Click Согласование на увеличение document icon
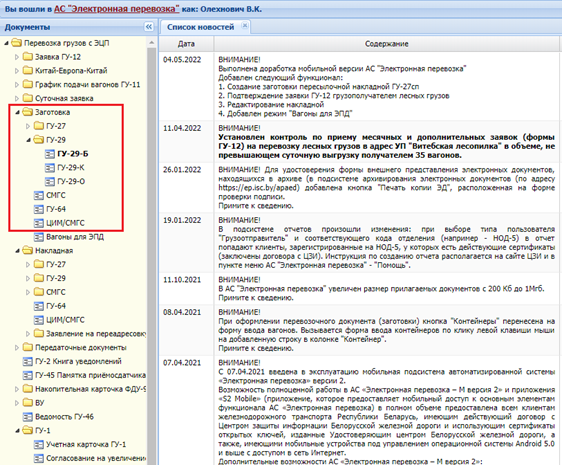Screen dimensions: 562x465 click(39, 458)
